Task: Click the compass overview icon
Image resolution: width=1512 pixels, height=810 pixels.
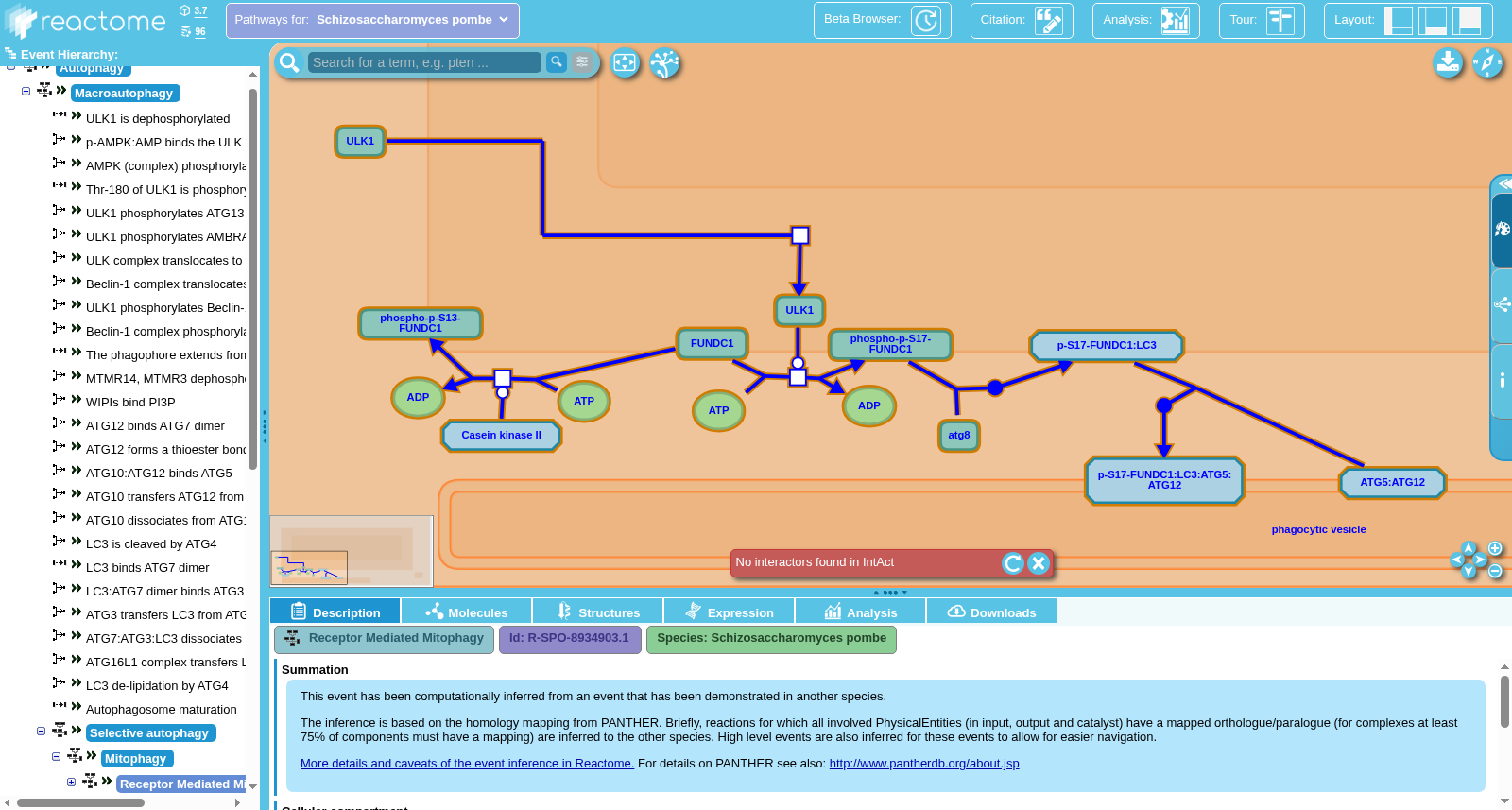Action: click(x=1487, y=63)
